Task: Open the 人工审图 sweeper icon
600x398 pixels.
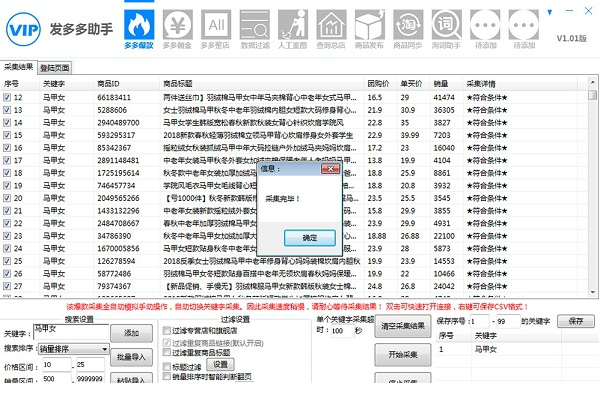Action: (x=293, y=29)
